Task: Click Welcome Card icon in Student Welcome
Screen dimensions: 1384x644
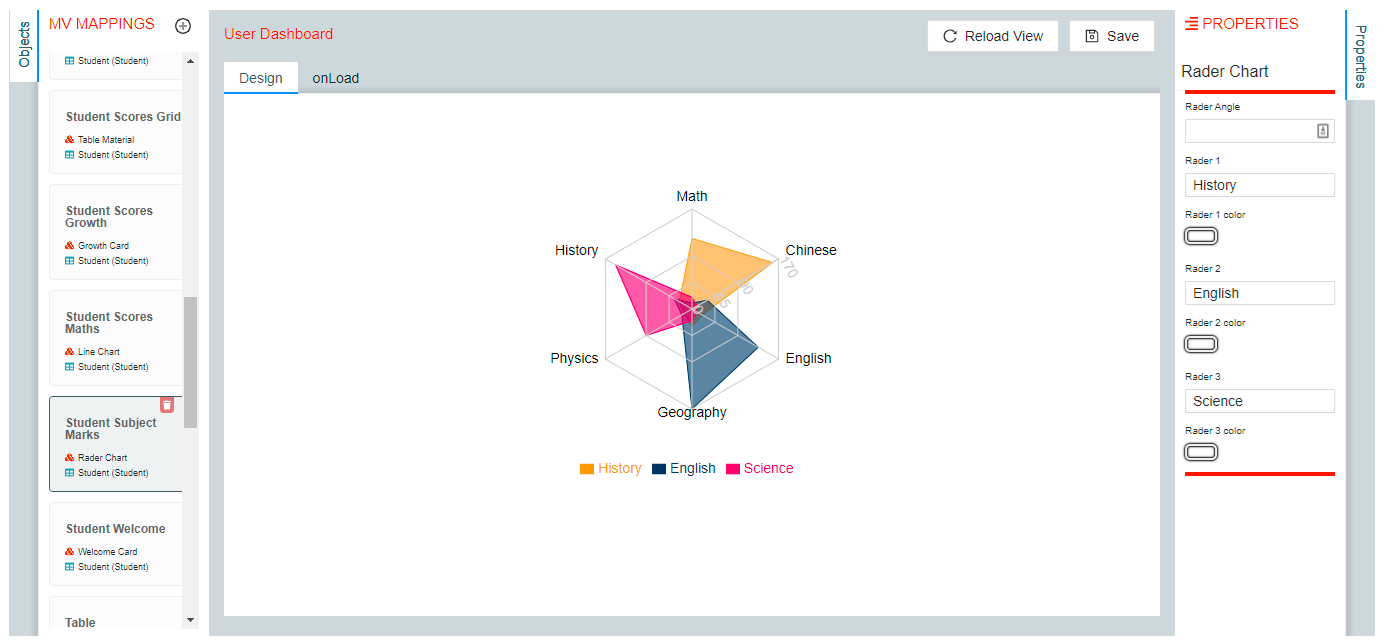Action: pyautogui.click(x=70, y=552)
